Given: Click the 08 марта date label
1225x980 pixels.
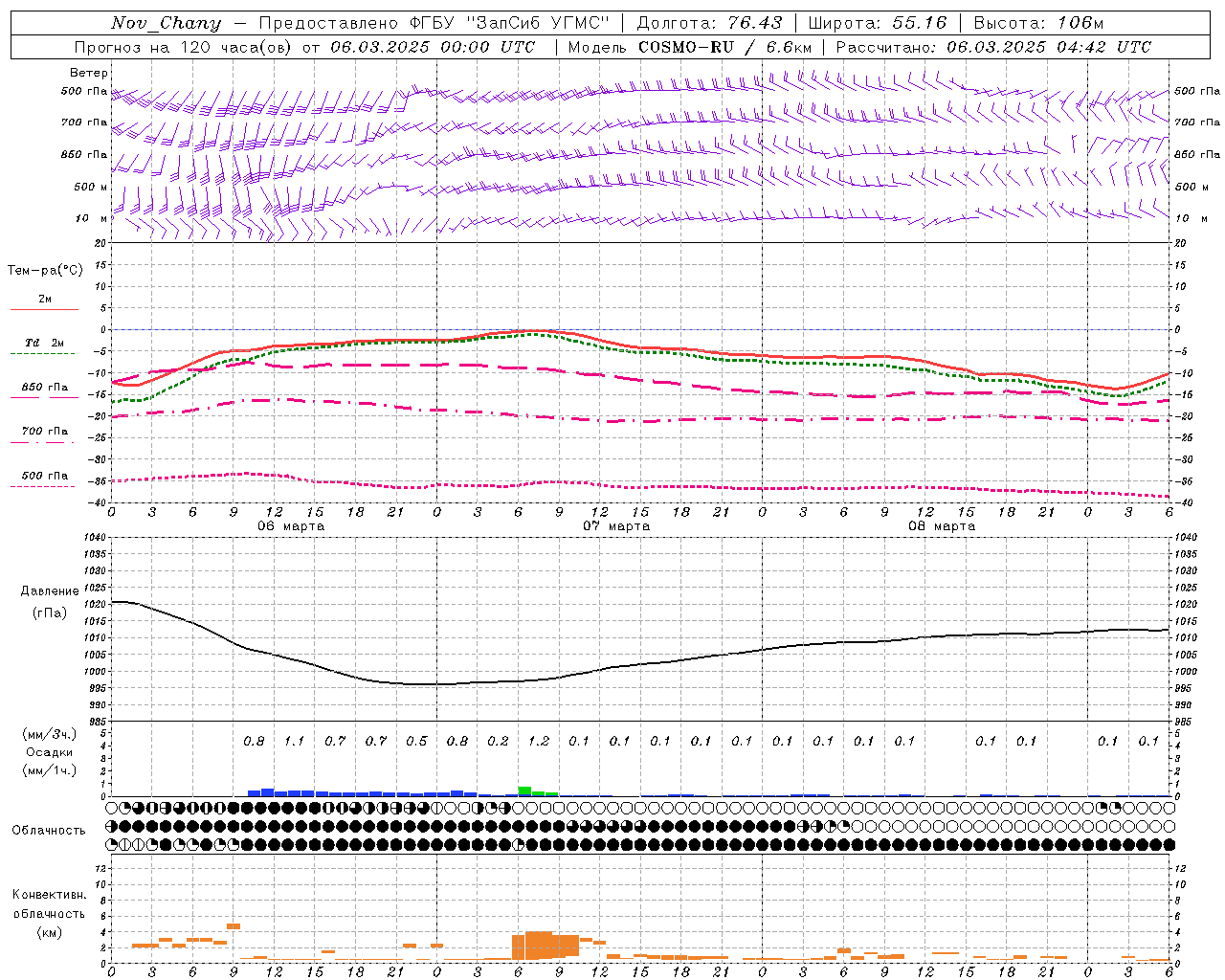Looking at the screenshot, I should click(x=942, y=526).
